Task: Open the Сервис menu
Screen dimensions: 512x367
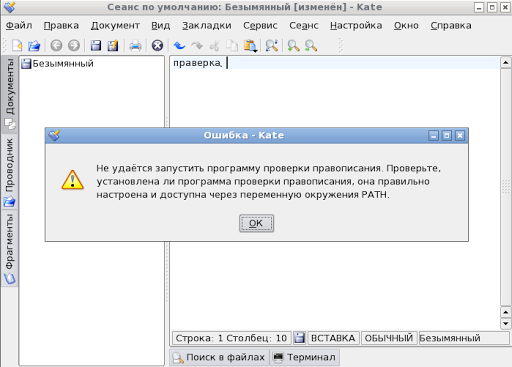Action: pos(260,25)
